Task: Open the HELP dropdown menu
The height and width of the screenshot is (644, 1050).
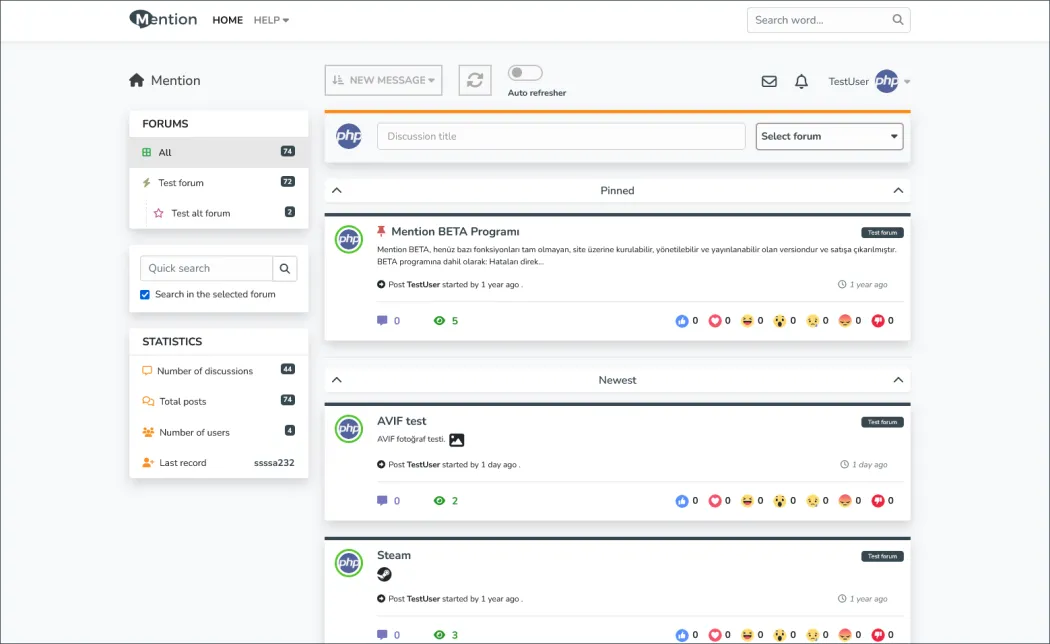Action: click(x=271, y=20)
